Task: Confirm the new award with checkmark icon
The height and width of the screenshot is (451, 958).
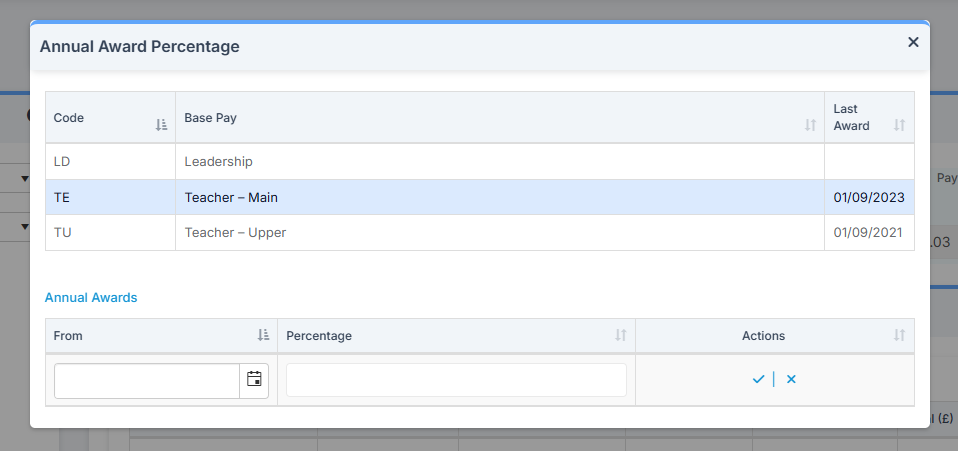Action: (759, 379)
